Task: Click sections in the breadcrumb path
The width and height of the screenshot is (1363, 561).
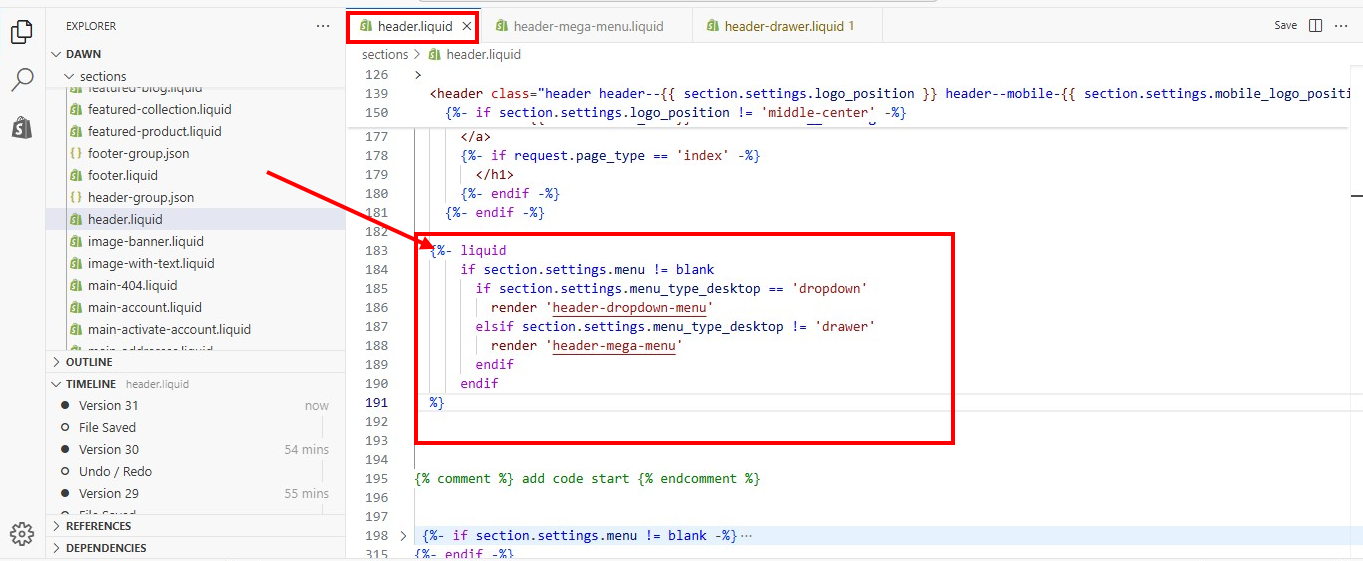Action: (385, 55)
